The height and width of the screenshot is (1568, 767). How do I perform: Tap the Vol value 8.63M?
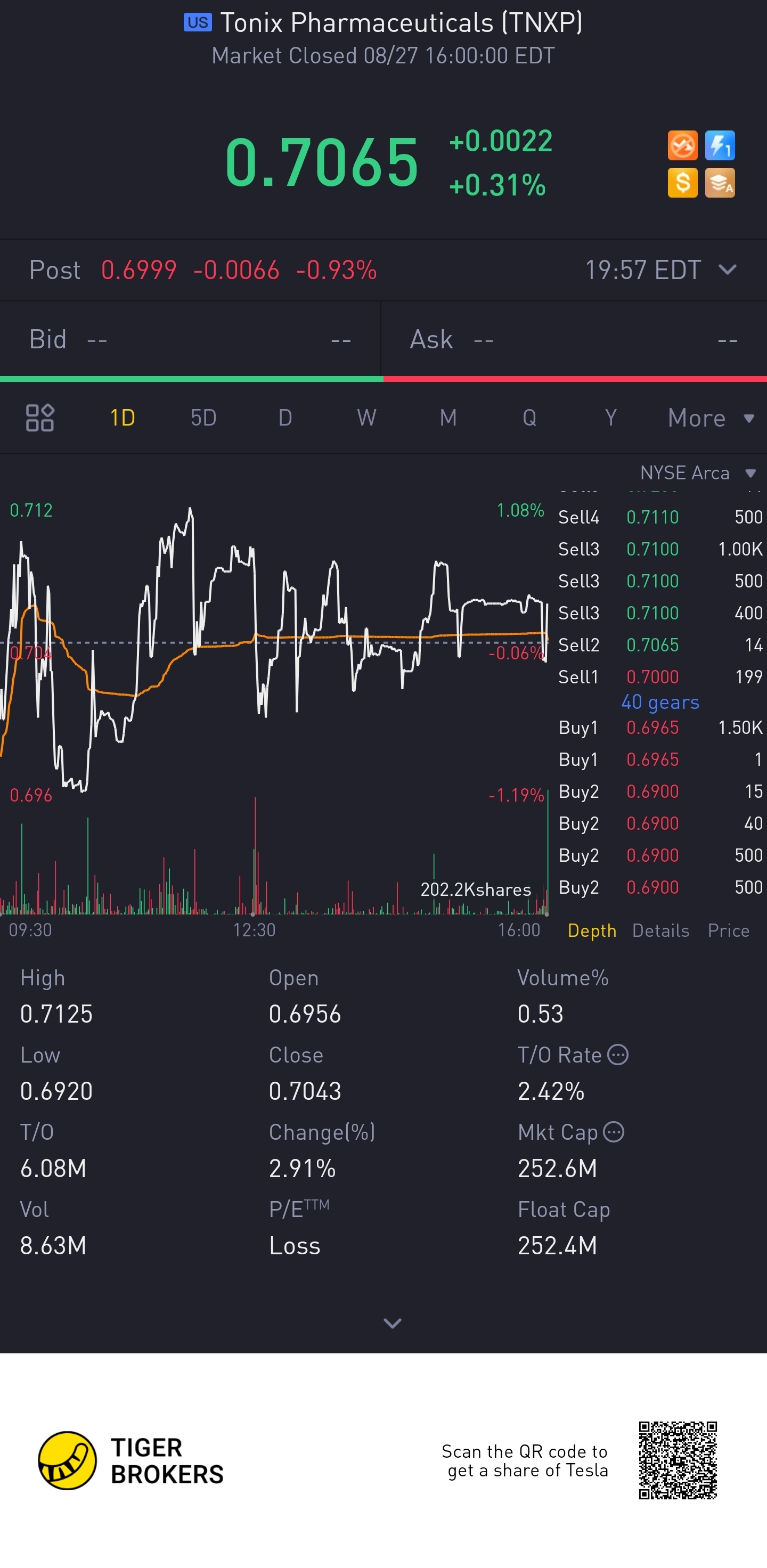click(x=53, y=1246)
